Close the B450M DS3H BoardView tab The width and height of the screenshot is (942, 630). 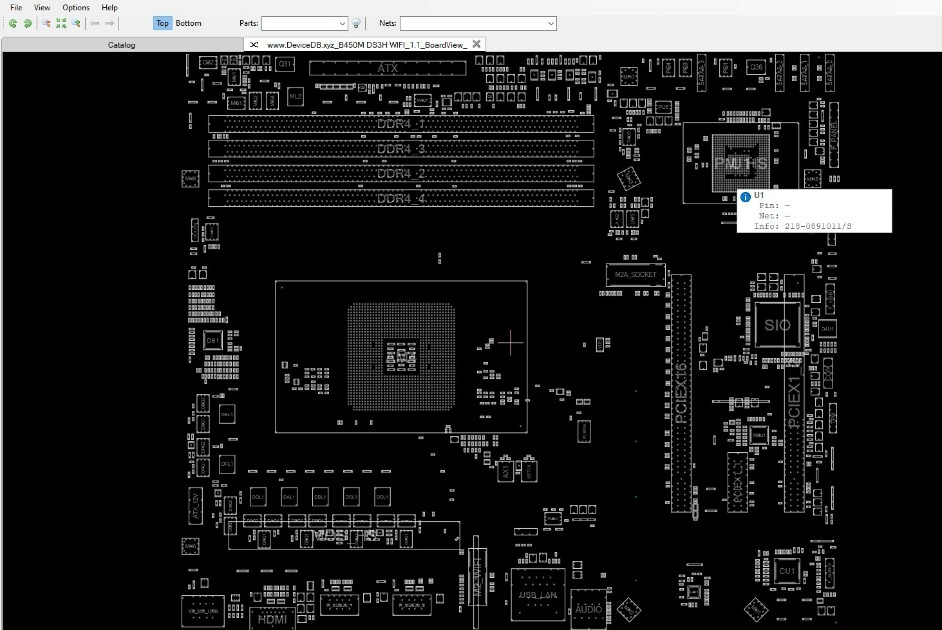pos(476,44)
